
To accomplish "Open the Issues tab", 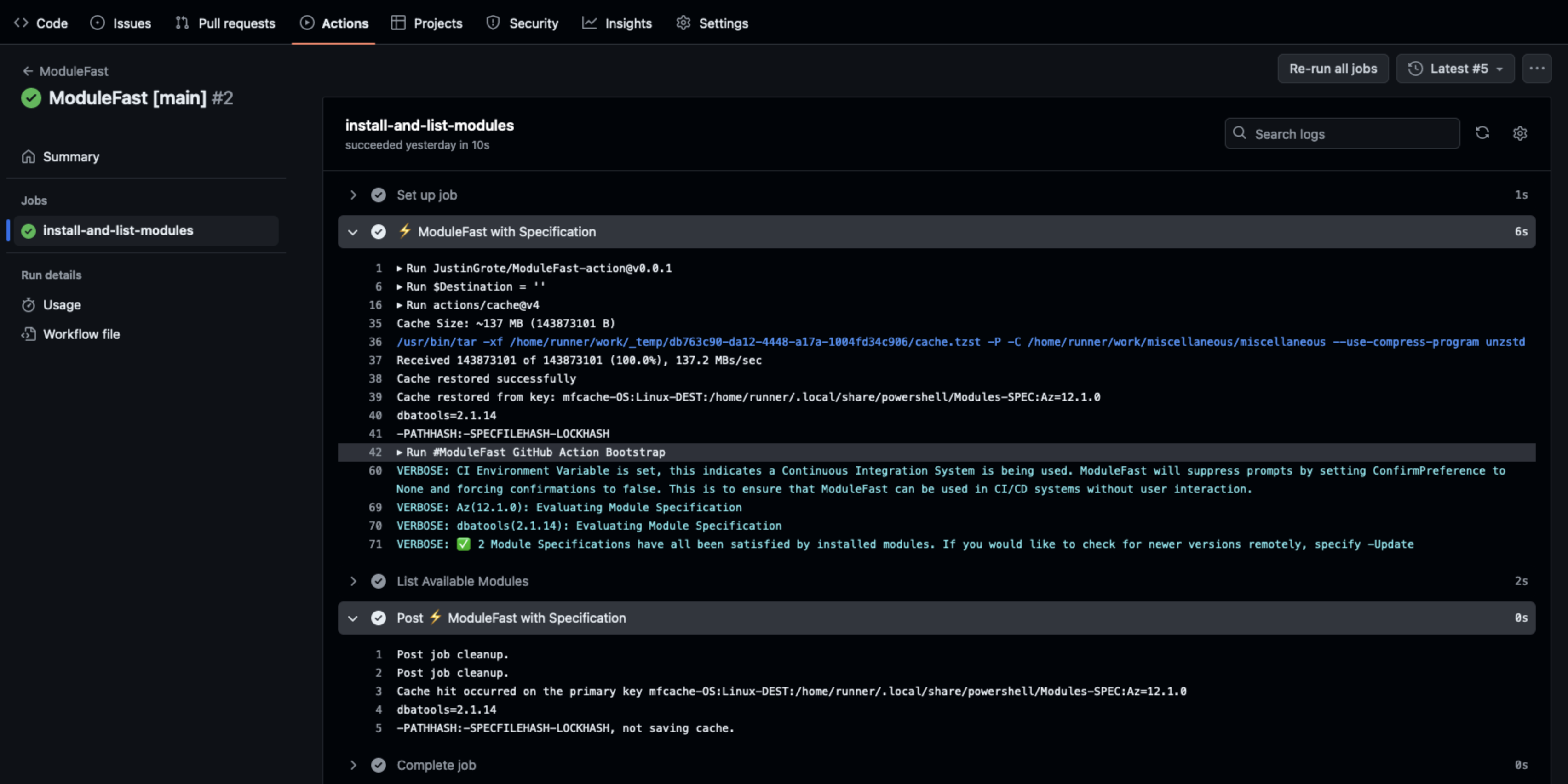I will 121,23.
